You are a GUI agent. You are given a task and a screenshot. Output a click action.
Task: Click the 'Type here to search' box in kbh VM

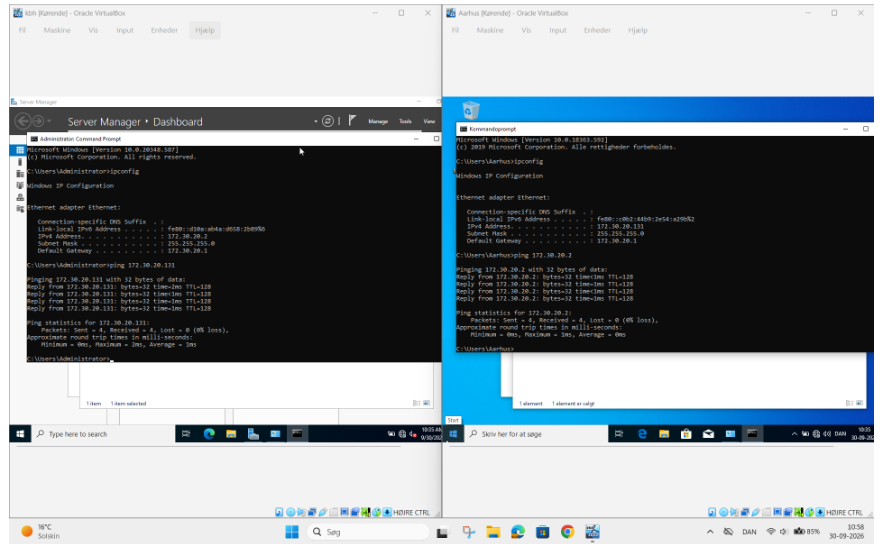click(x=103, y=434)
